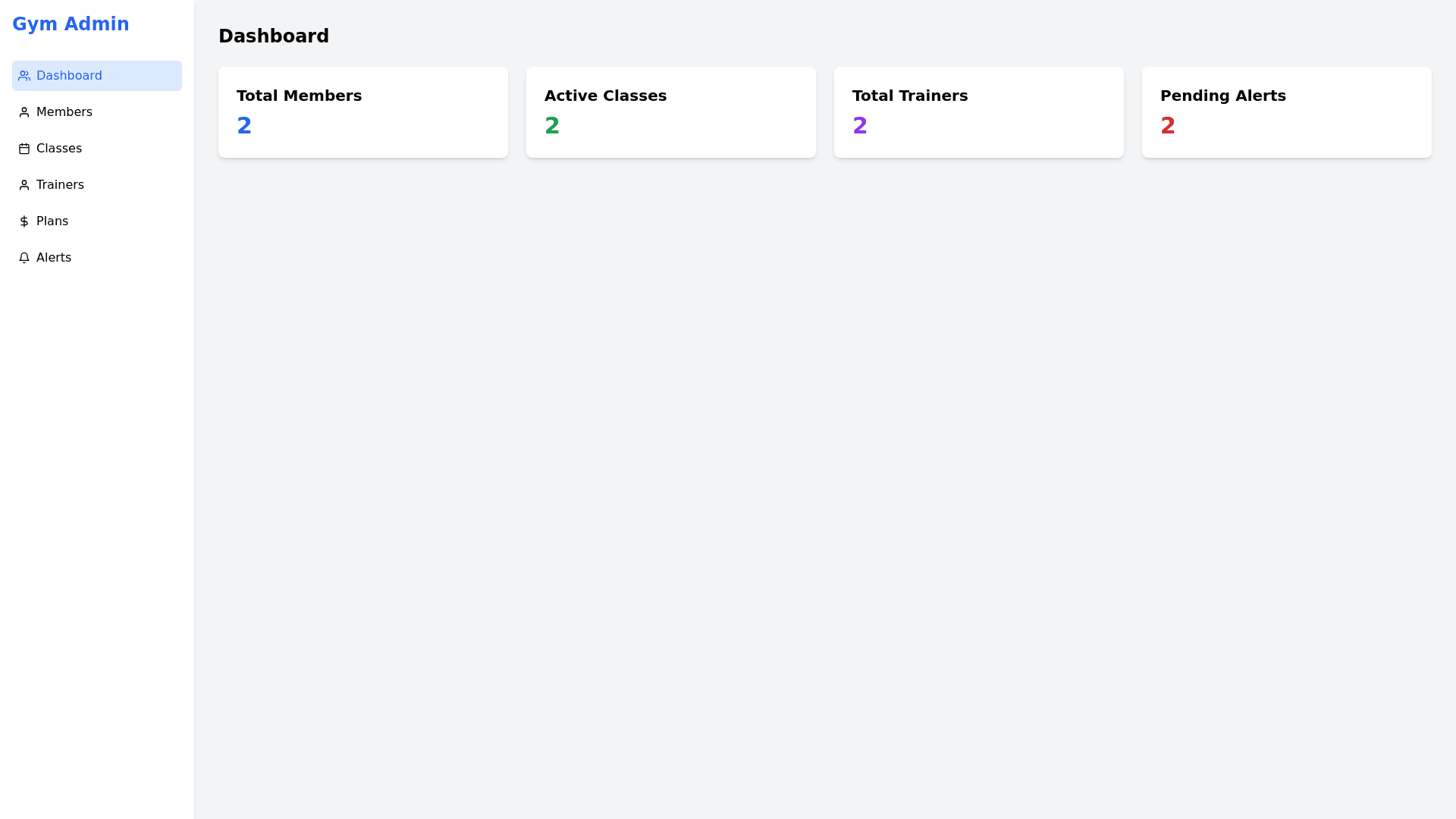This screenshot has height=819, width=1456.
Task: Go to the Classes section
Action: click(59, 149)
